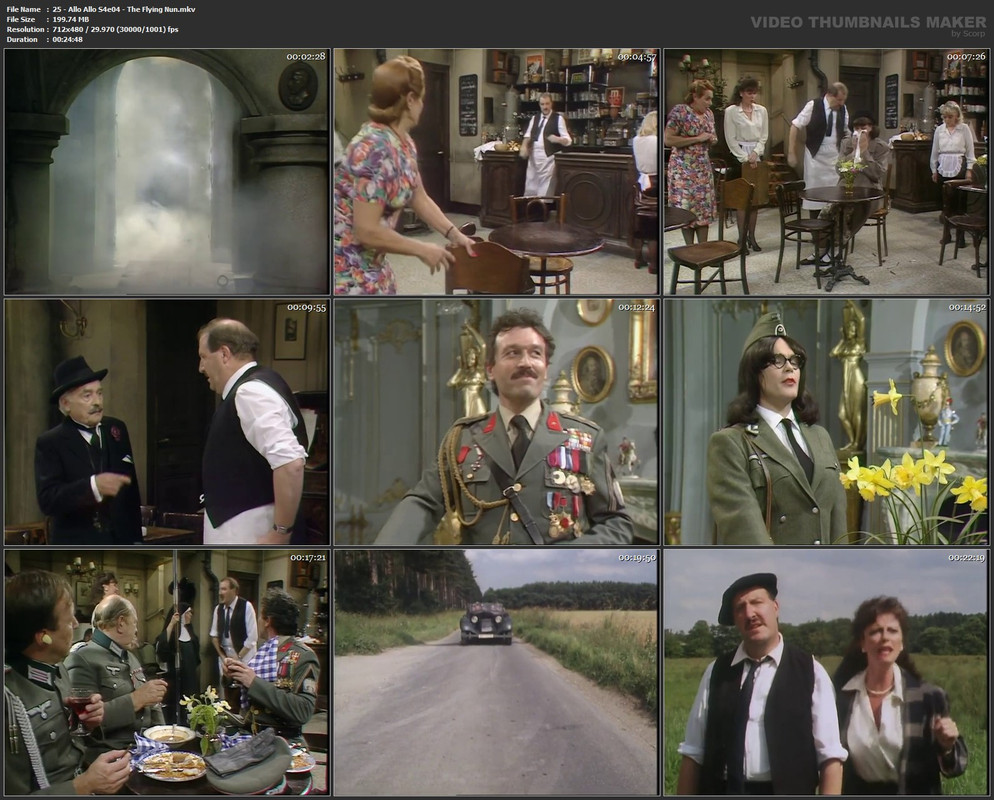The width and height of the screenshot is (994, 800).
Task: Click the 'Duration' label
Action: 22,39
